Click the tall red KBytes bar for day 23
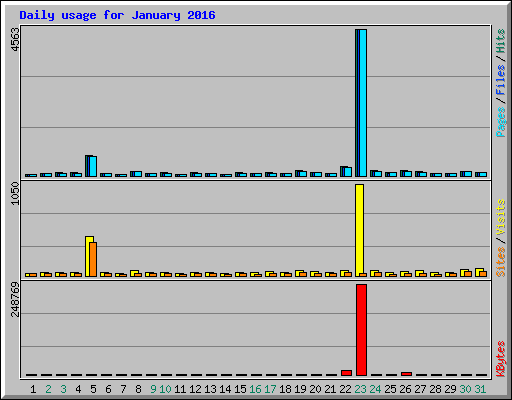 click(x=361, y=330)
